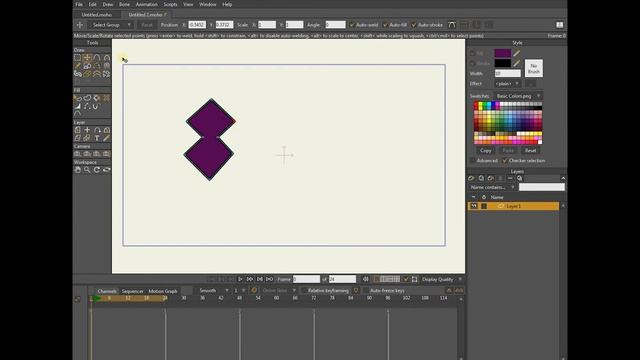The image size is (640, 360).
Task: Choose the highlighted Transform Points tool
Action: tap(87, 58)
